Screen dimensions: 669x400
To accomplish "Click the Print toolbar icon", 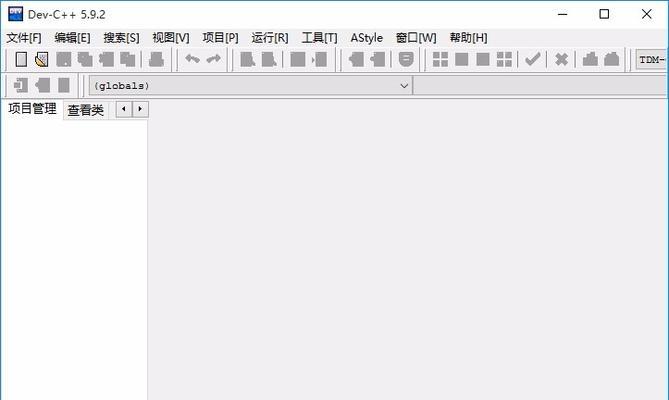I will point(156,60).
